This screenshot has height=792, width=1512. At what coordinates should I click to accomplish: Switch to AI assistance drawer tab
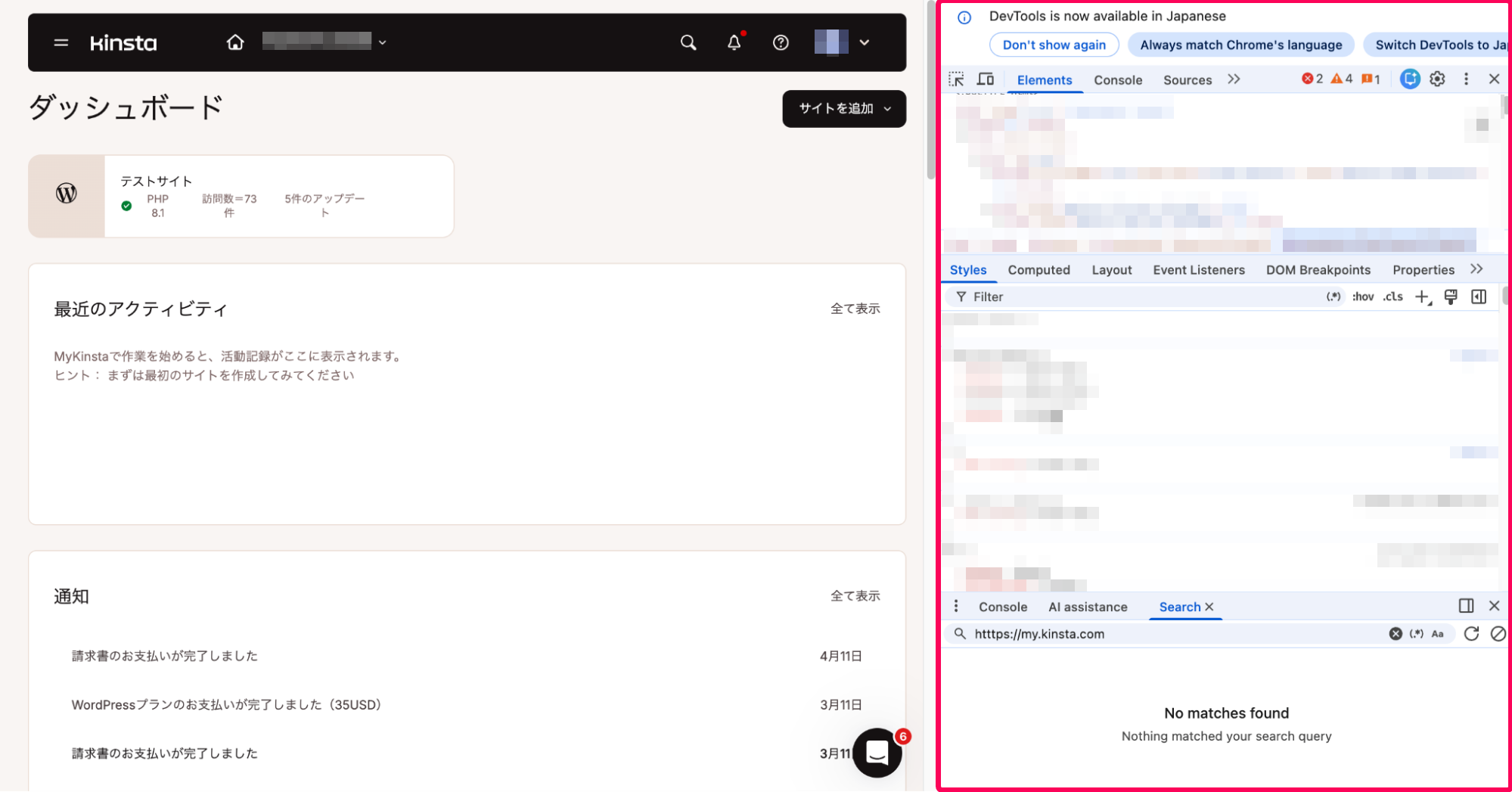(1088, 607)
